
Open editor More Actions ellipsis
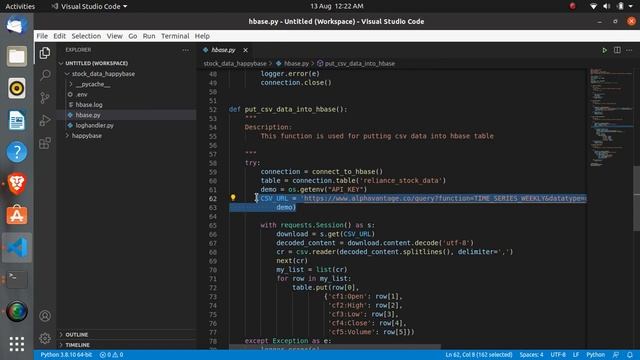point(629,50)
